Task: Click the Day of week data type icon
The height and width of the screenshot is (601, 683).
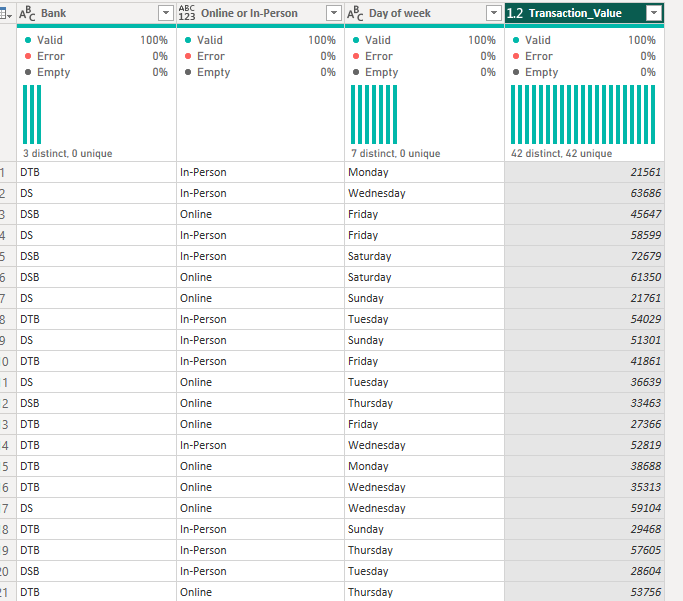Action: (355, 14)
